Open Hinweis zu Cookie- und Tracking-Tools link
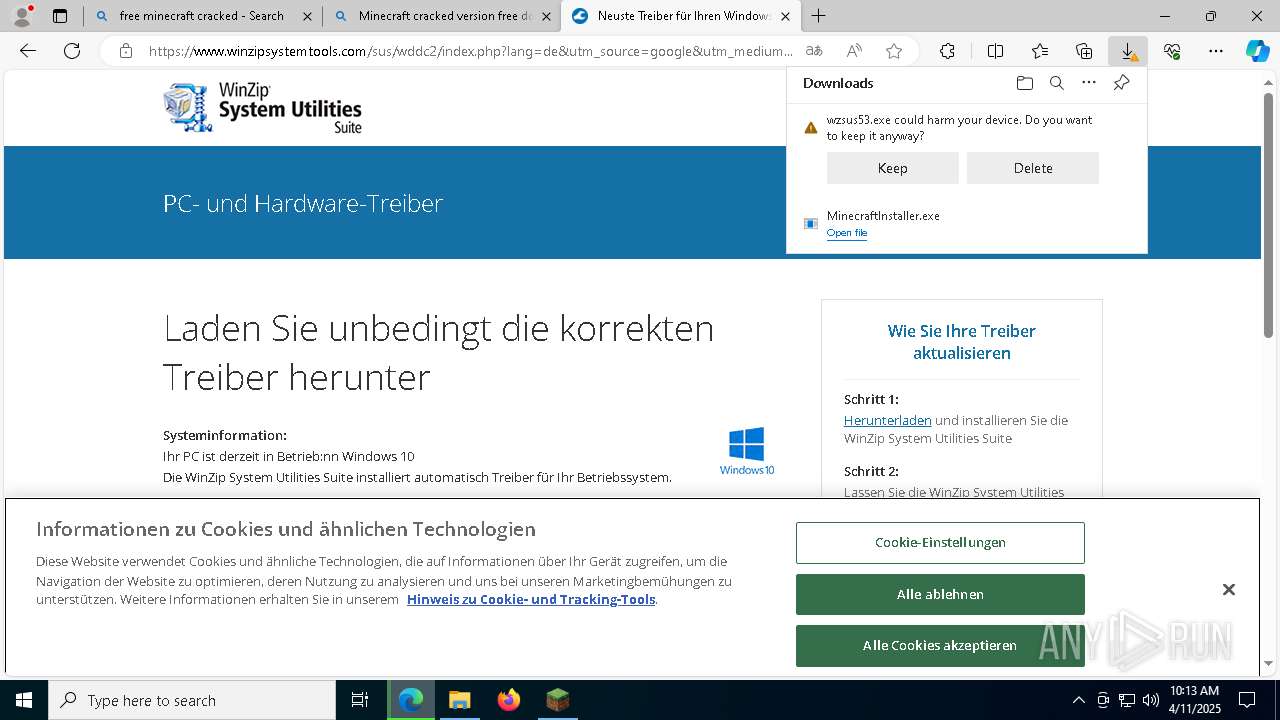The width and height of the screenshot is (1280, 720). tap(531, 599)
